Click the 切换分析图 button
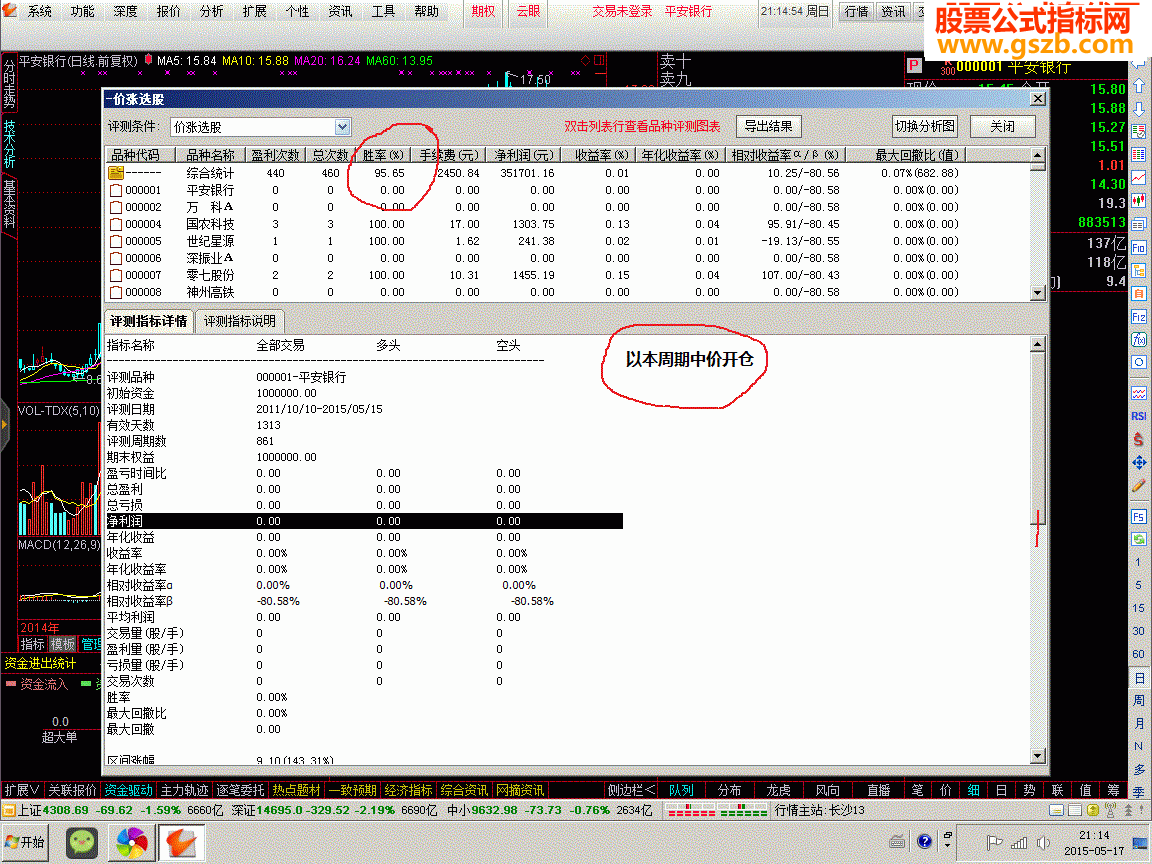The width and height of the screenshot is (1152, 864). tap(924, 126)
